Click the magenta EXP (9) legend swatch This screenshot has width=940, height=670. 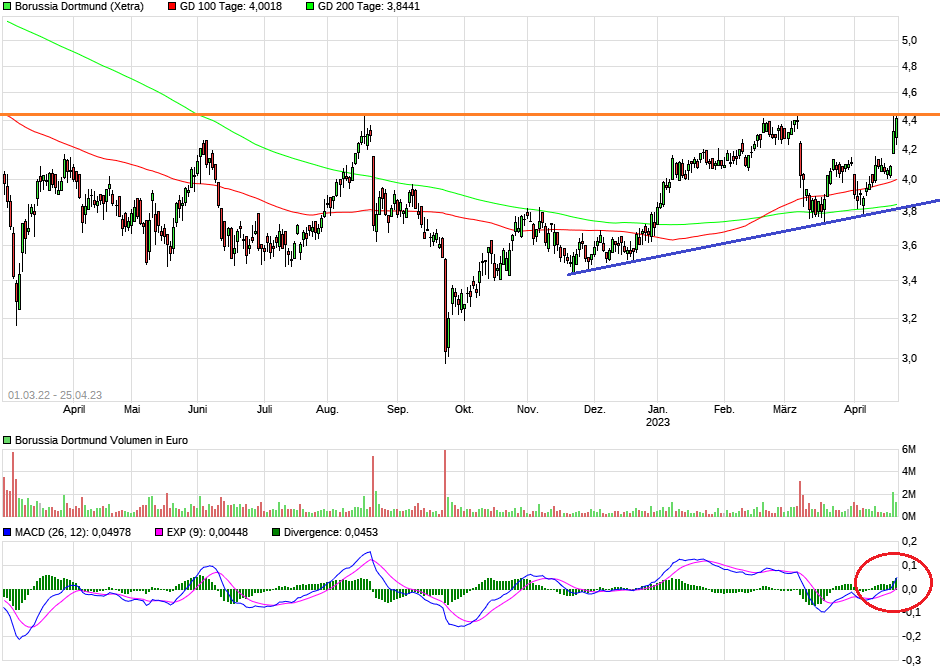pos(159,532)
